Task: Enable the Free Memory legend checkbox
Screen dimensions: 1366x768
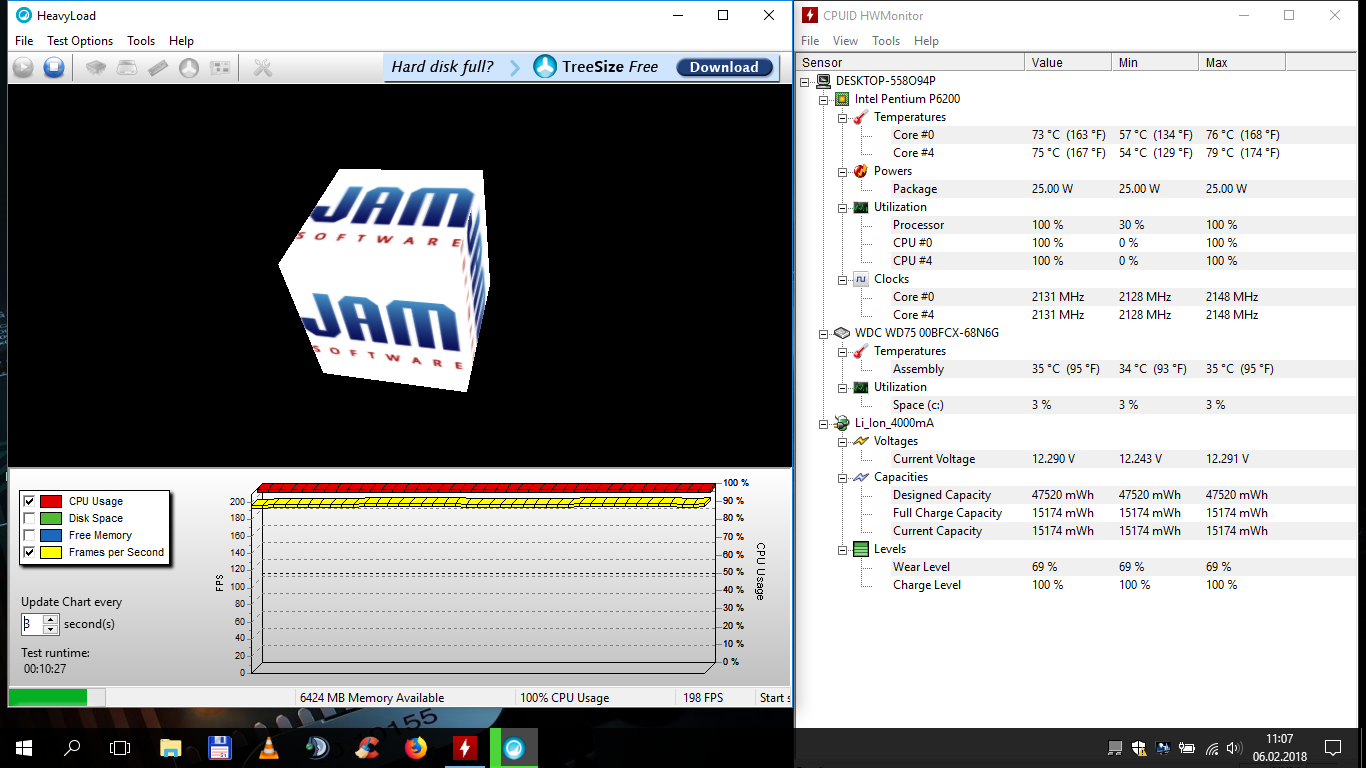Action: coord(29,535)
